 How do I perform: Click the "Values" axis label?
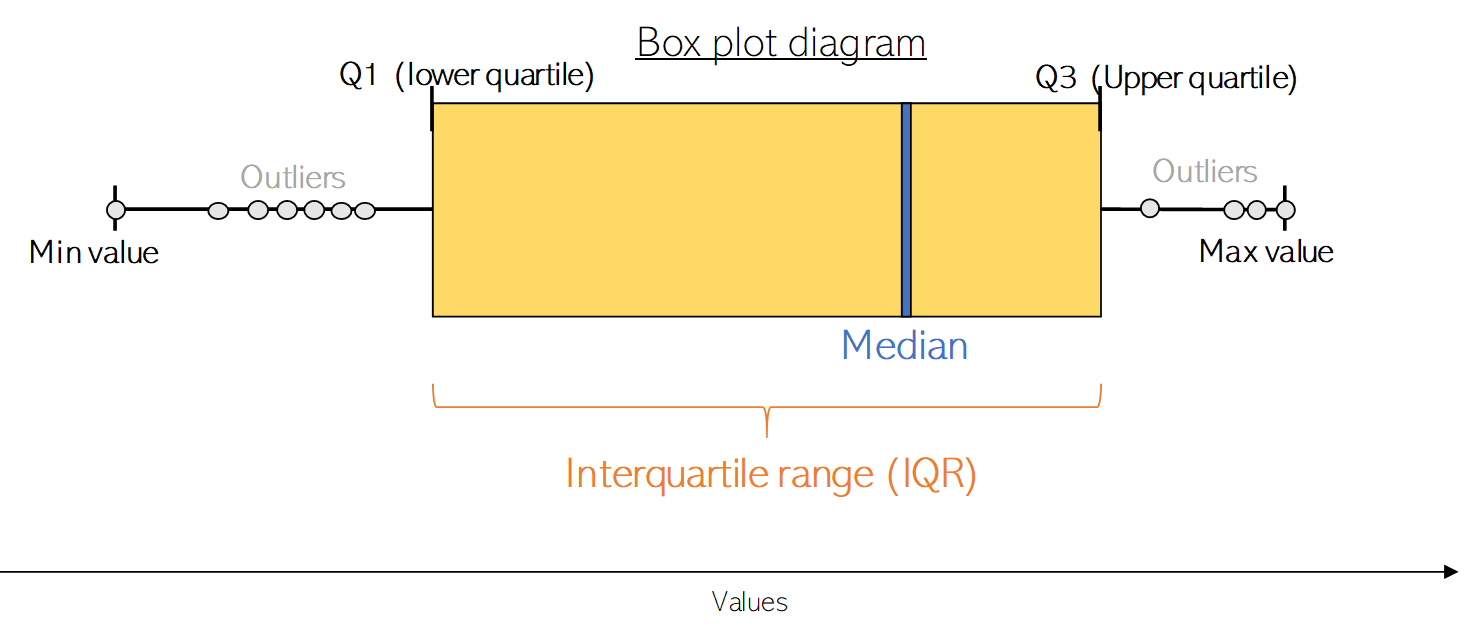[750, 602]
